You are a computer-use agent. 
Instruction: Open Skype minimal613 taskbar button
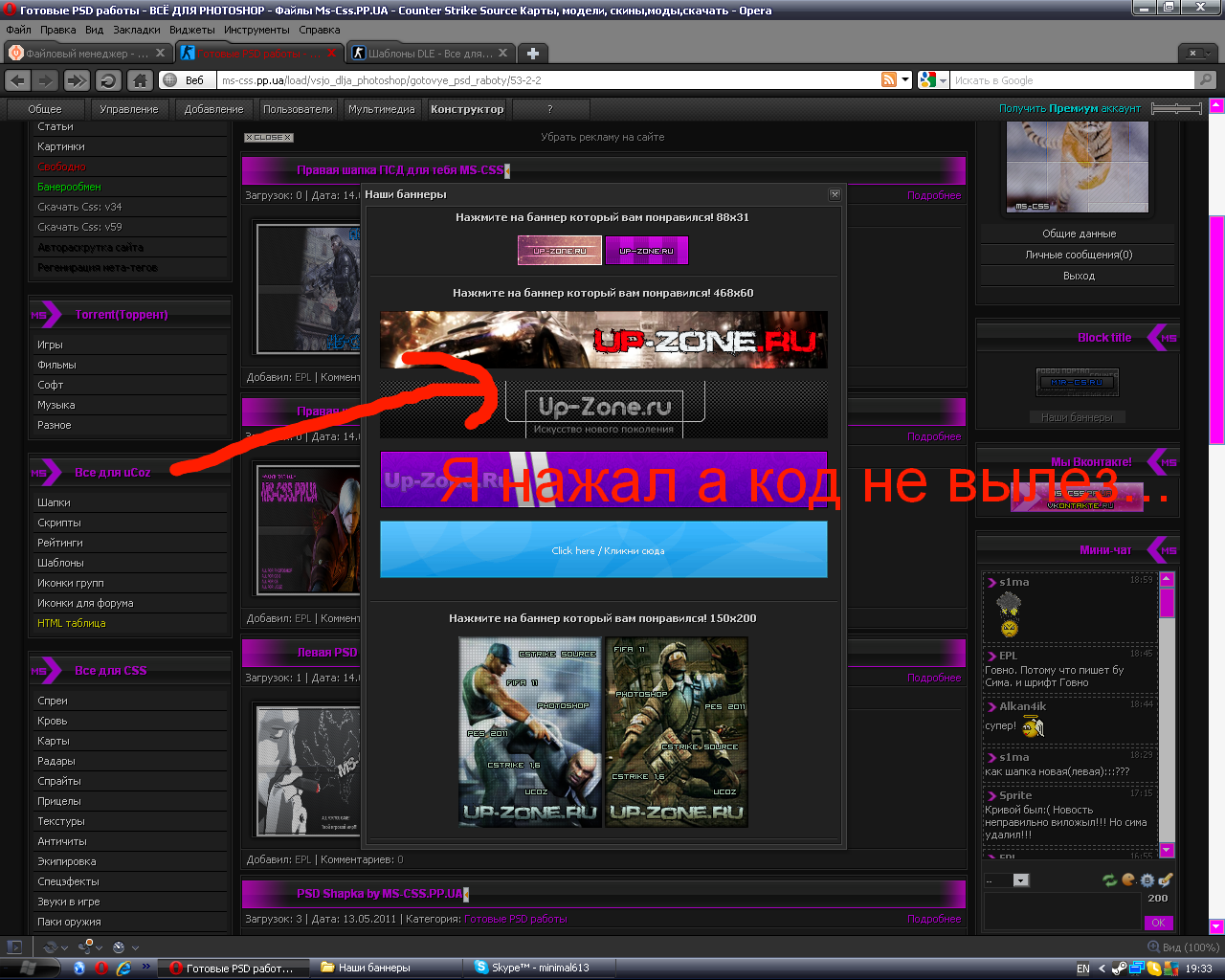click(x=539, y=968)
